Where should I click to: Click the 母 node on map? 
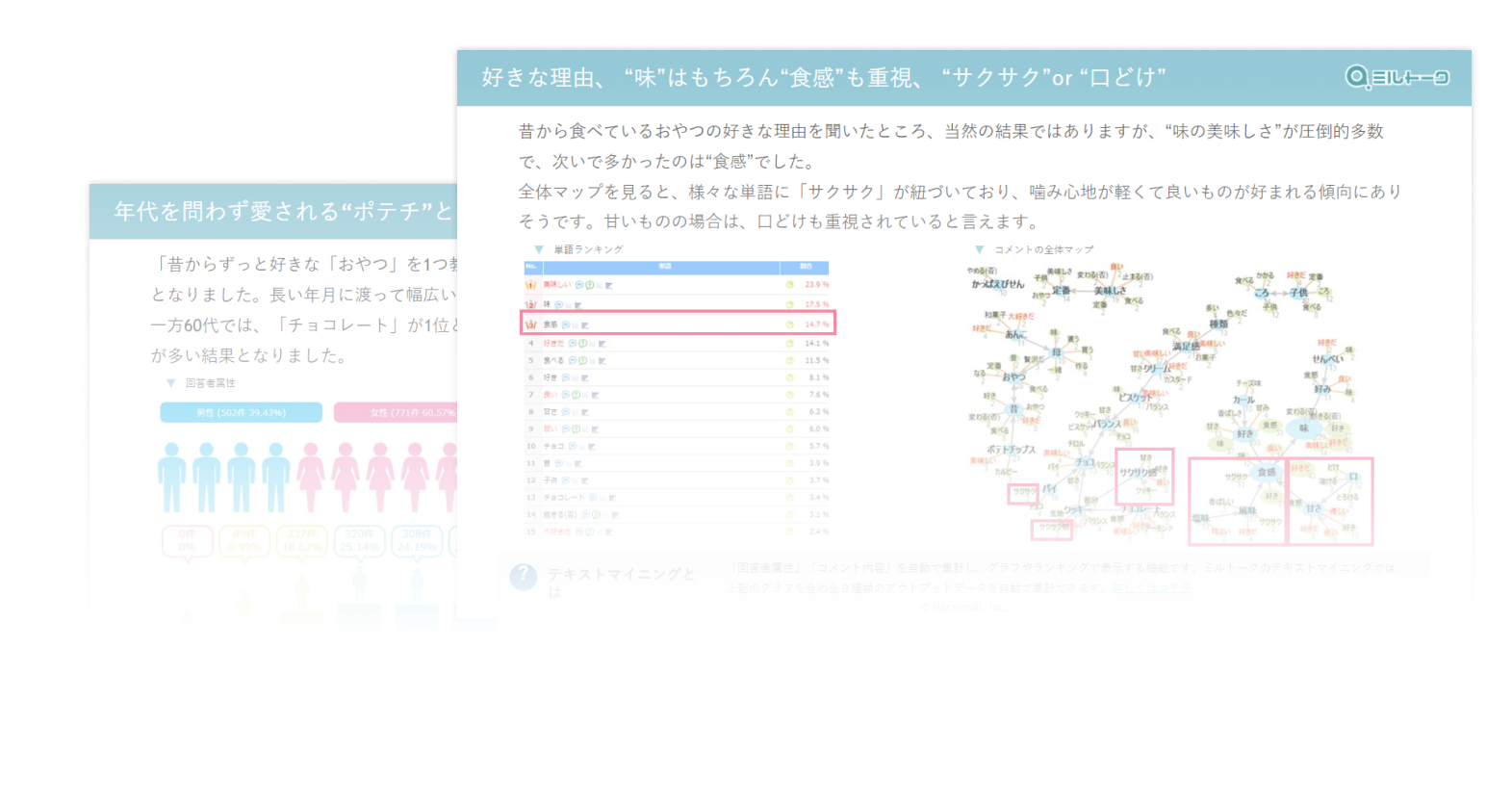point(1056,352)
